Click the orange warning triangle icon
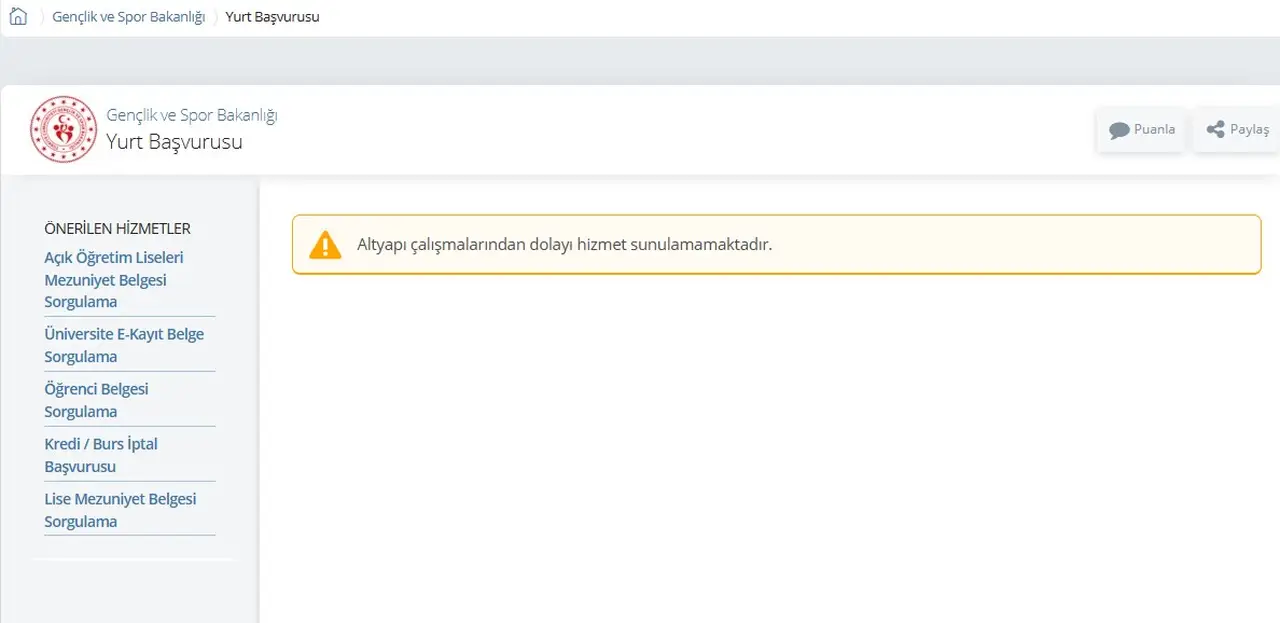 325,245
